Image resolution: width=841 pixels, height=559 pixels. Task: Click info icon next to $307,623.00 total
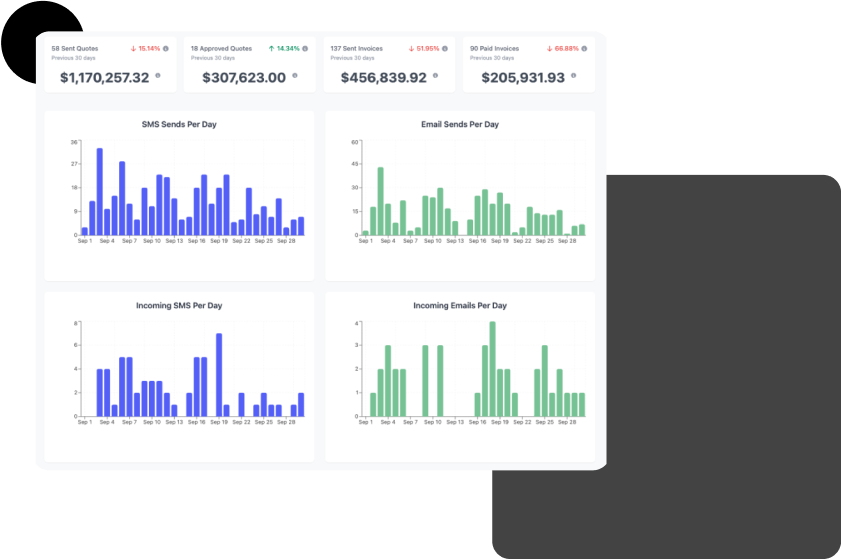[294, 75]
